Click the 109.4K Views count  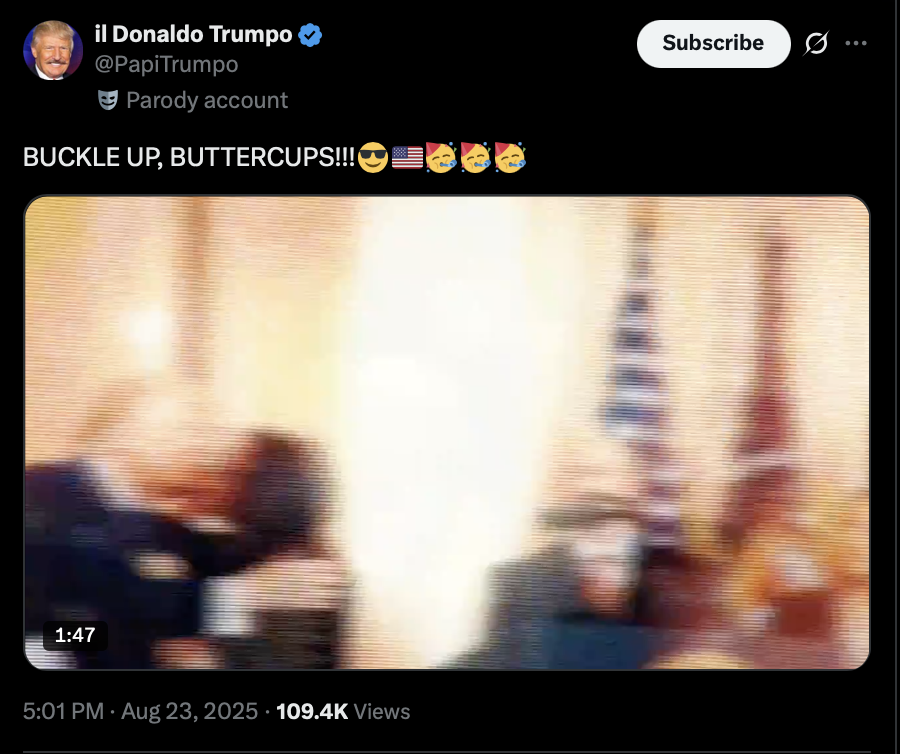pyautogui.click(x=343, y=712)
